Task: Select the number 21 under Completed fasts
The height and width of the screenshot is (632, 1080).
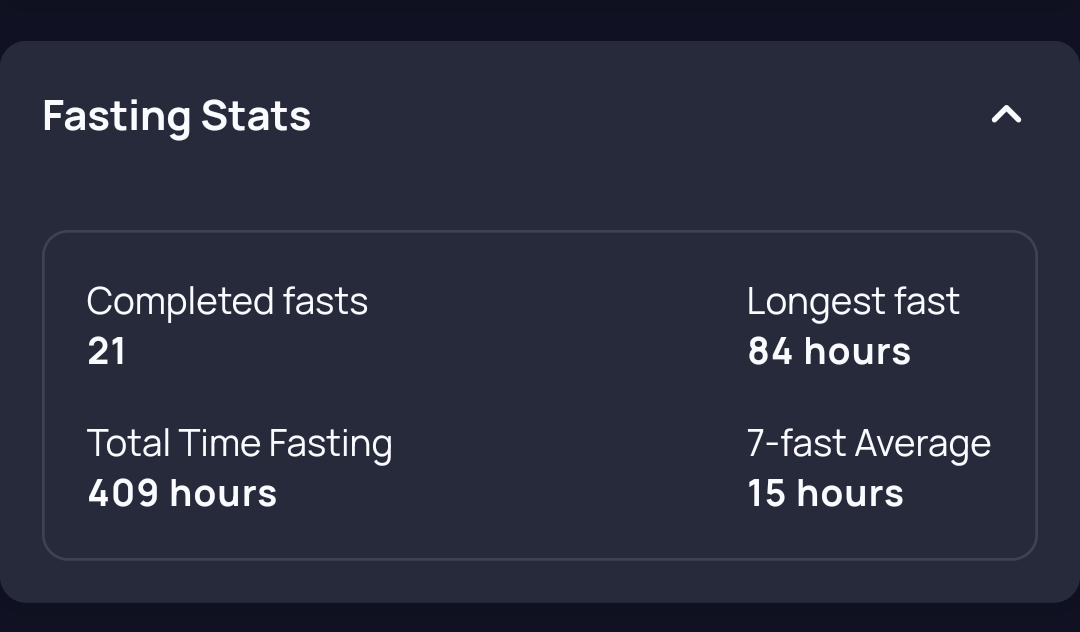Action: click(x=107, y=352)
